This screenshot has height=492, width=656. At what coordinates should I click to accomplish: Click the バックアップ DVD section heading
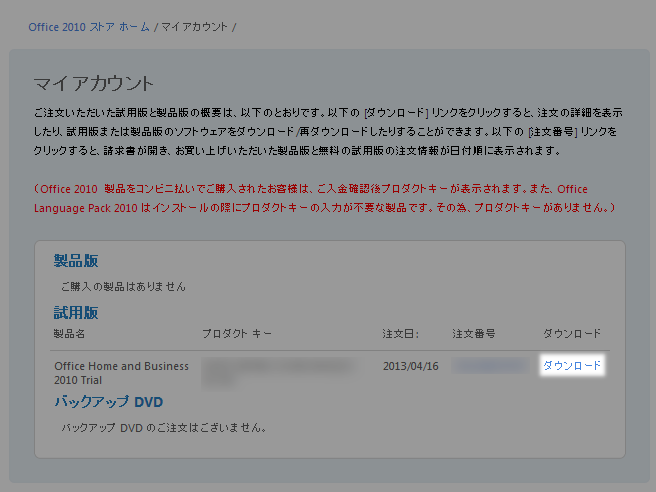[x=108, y=402]
